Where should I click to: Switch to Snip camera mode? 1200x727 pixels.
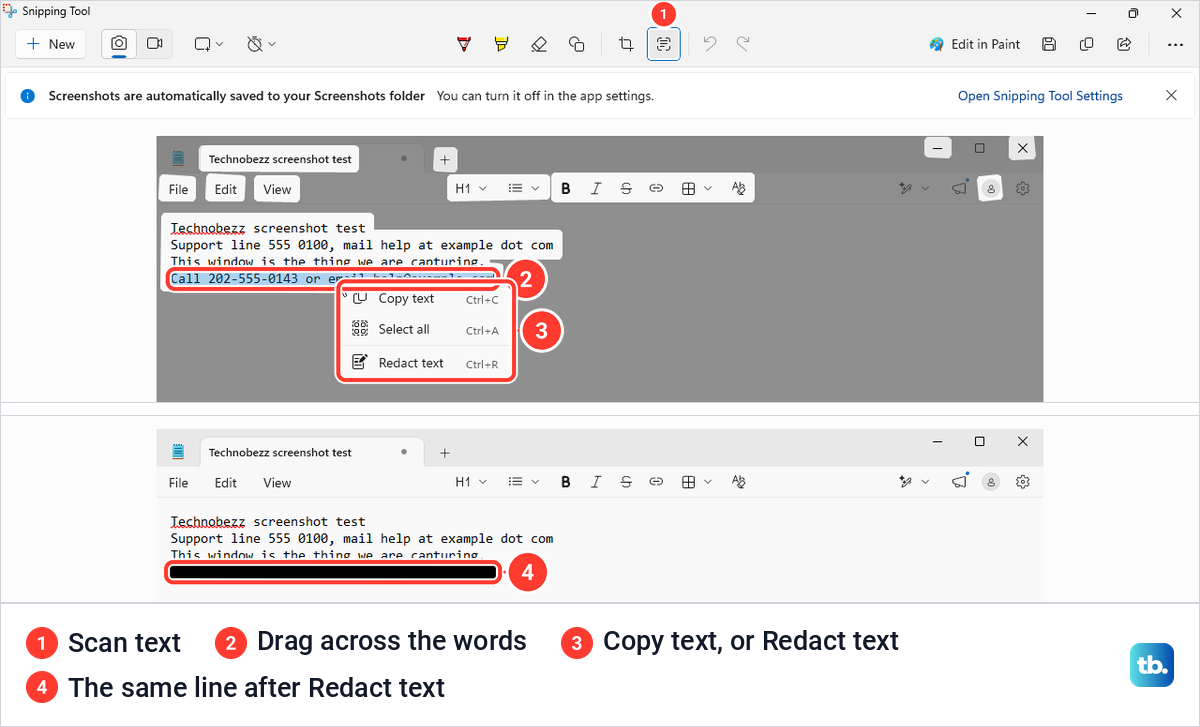pos(119,44)
